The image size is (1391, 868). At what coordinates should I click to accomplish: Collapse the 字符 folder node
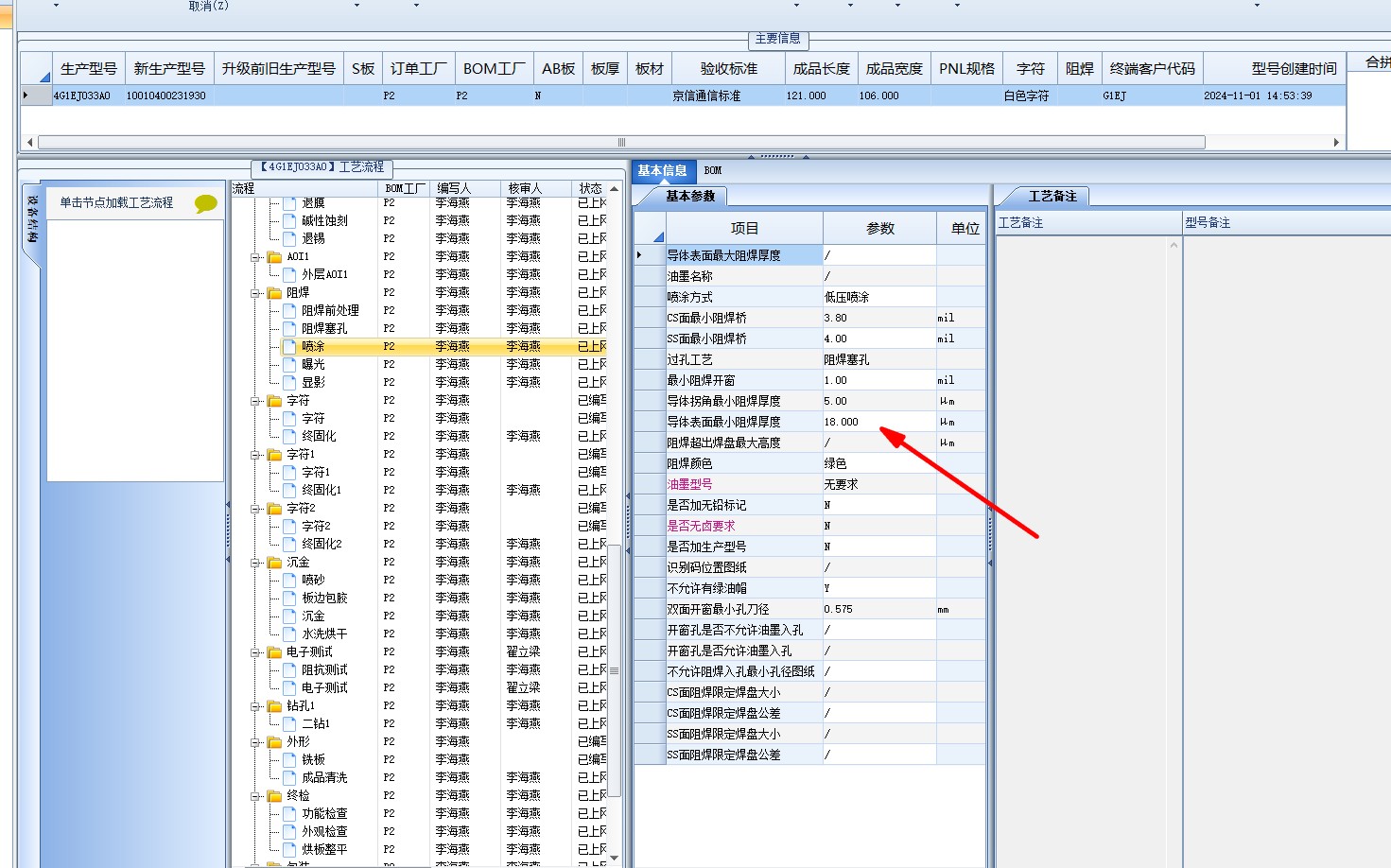coord(255,401)
